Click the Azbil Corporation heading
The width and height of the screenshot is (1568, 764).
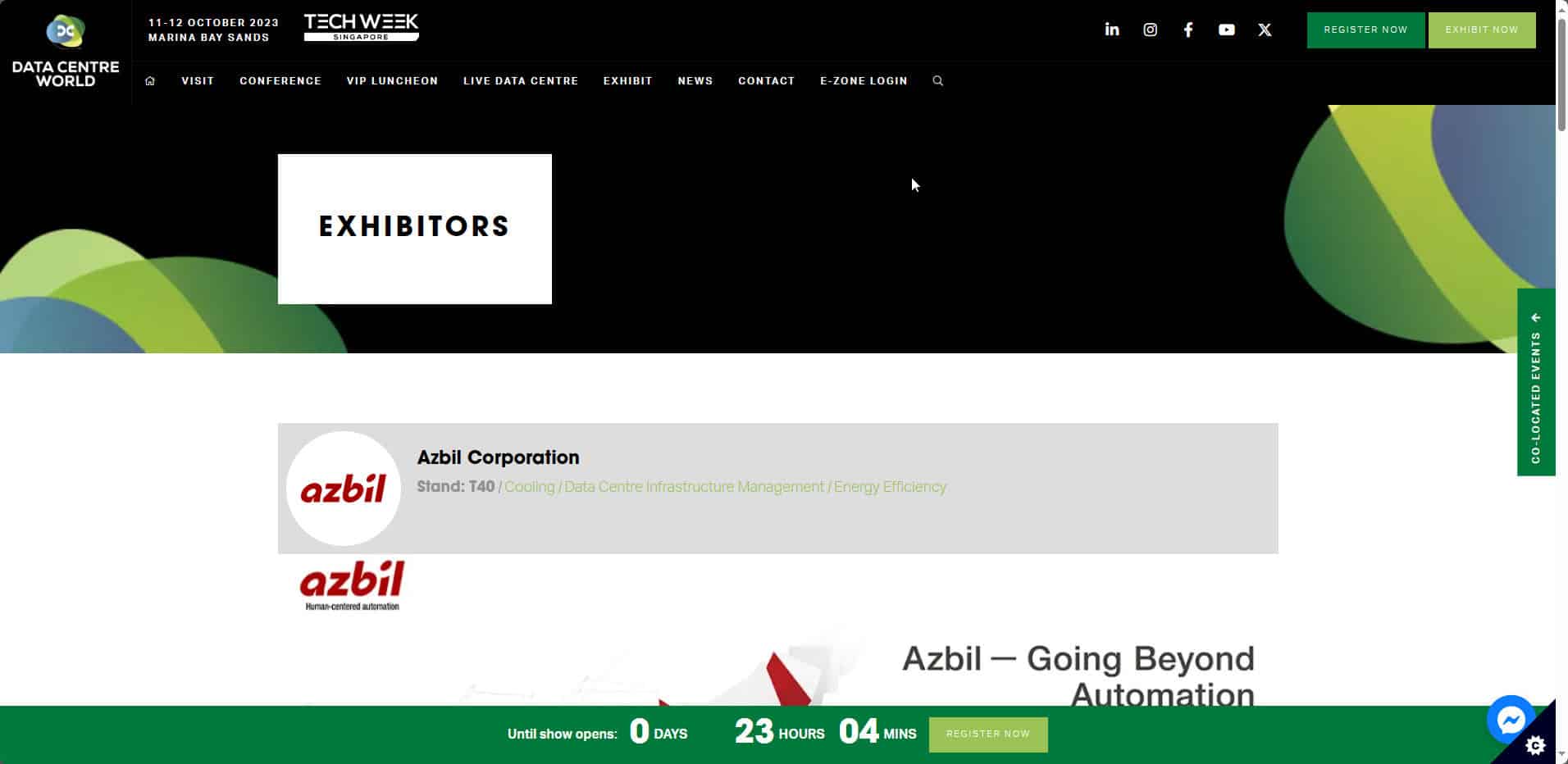tap(498, 457)
